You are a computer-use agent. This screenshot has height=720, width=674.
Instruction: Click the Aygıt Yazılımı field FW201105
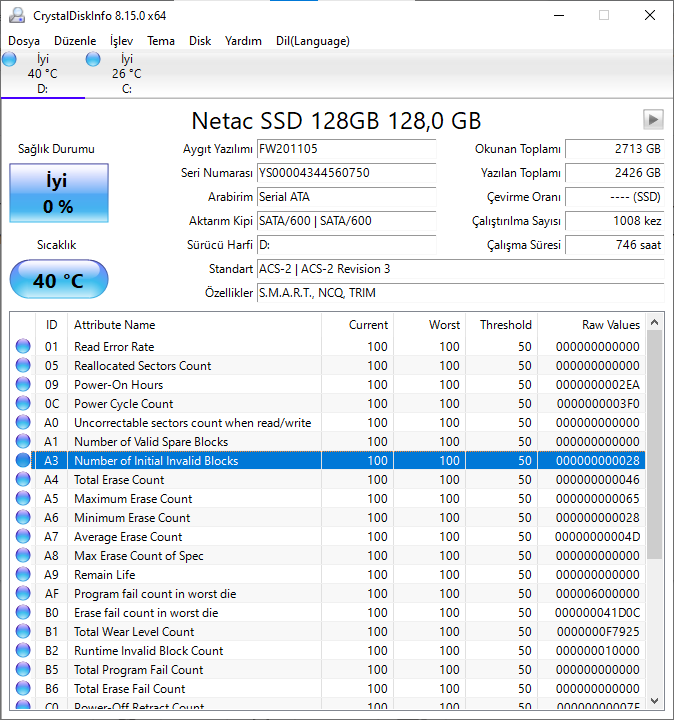[x=347, y=149]
